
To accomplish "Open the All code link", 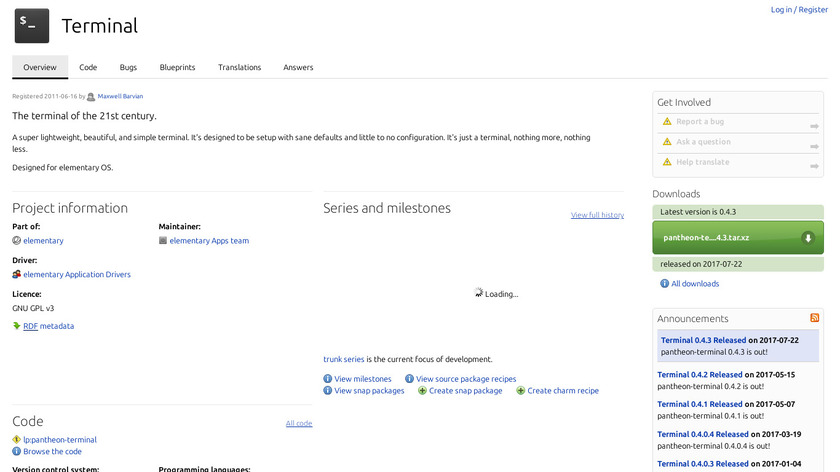I will (x=299, y=423).
